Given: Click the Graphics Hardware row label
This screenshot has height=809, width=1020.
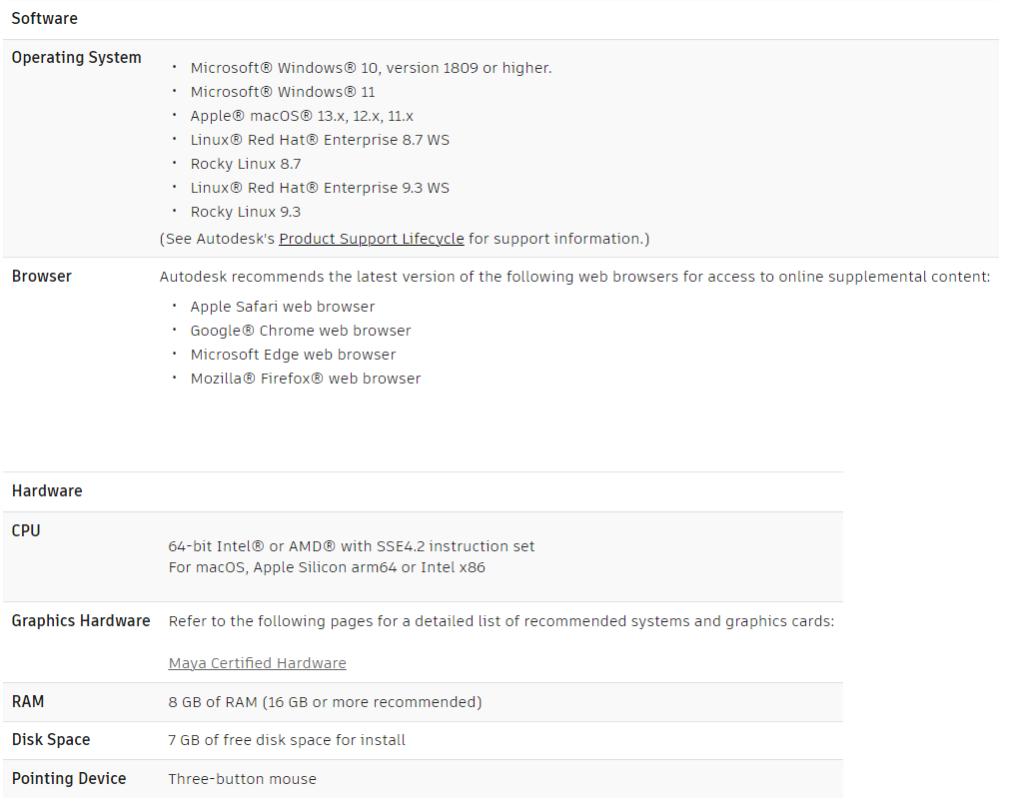Looking at the screenshot, I should pyautogui.click(x=81, y=621).
